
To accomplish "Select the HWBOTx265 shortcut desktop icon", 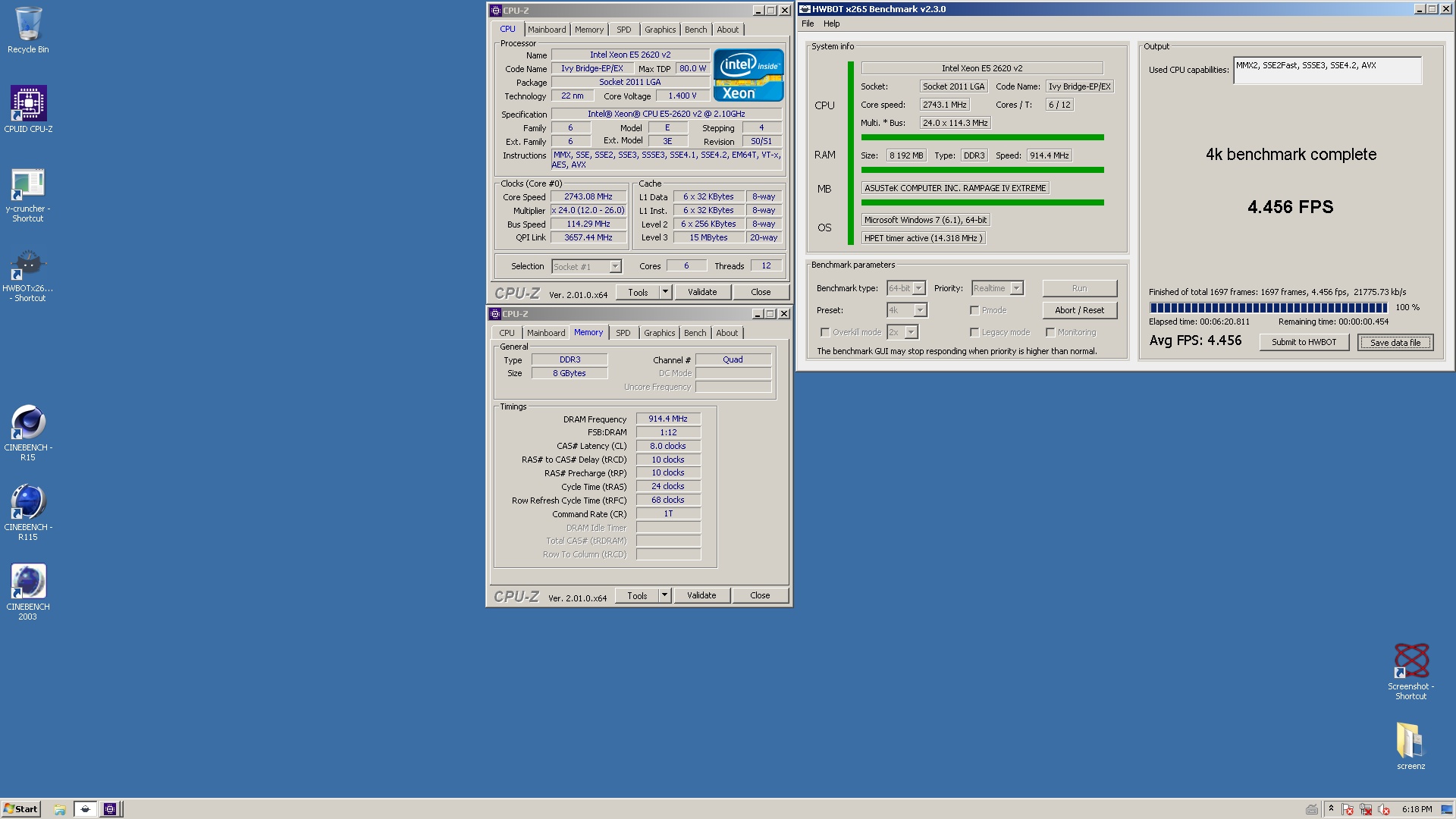I will point(28,275).
